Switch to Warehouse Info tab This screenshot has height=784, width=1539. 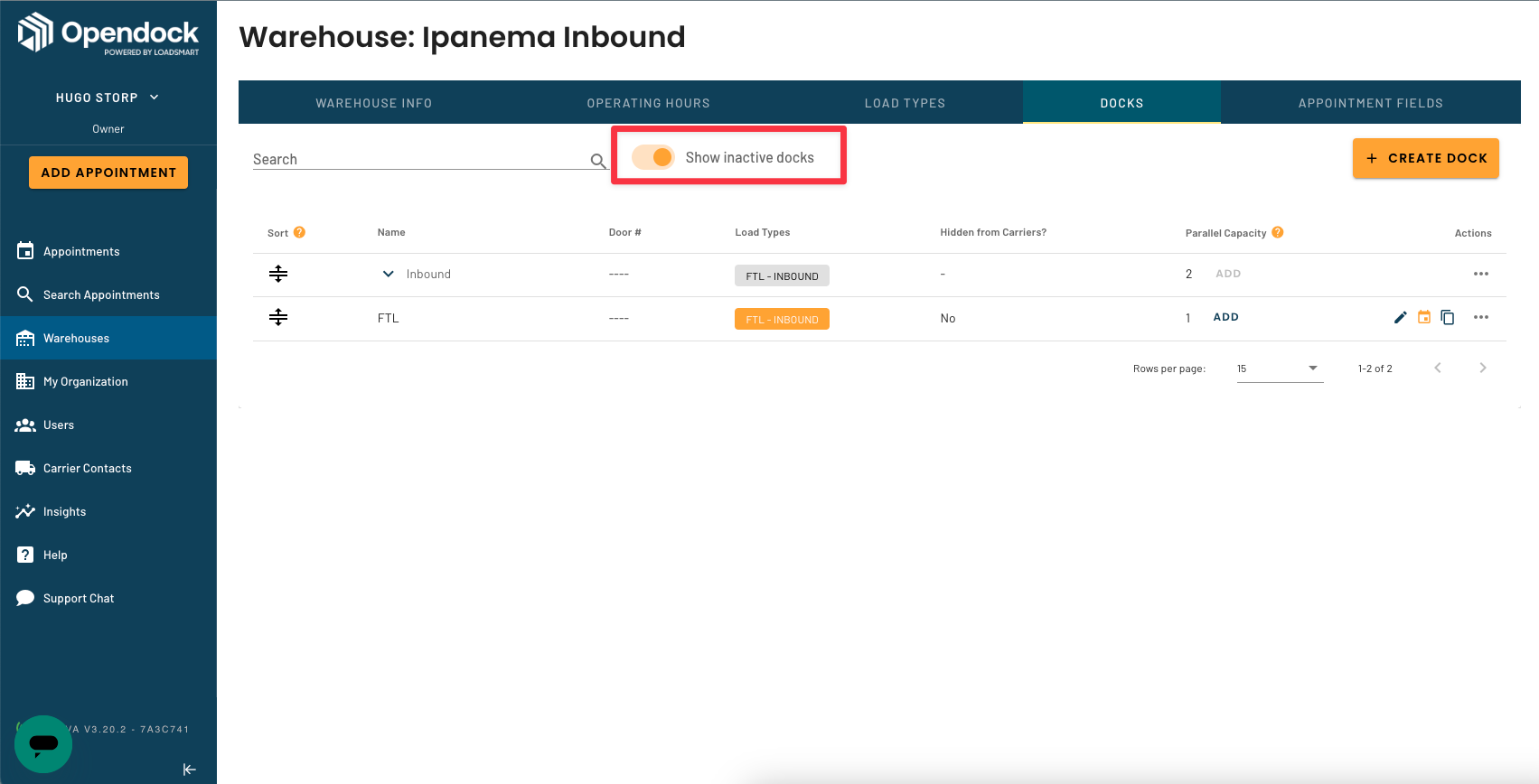click(x=374, y=103)
